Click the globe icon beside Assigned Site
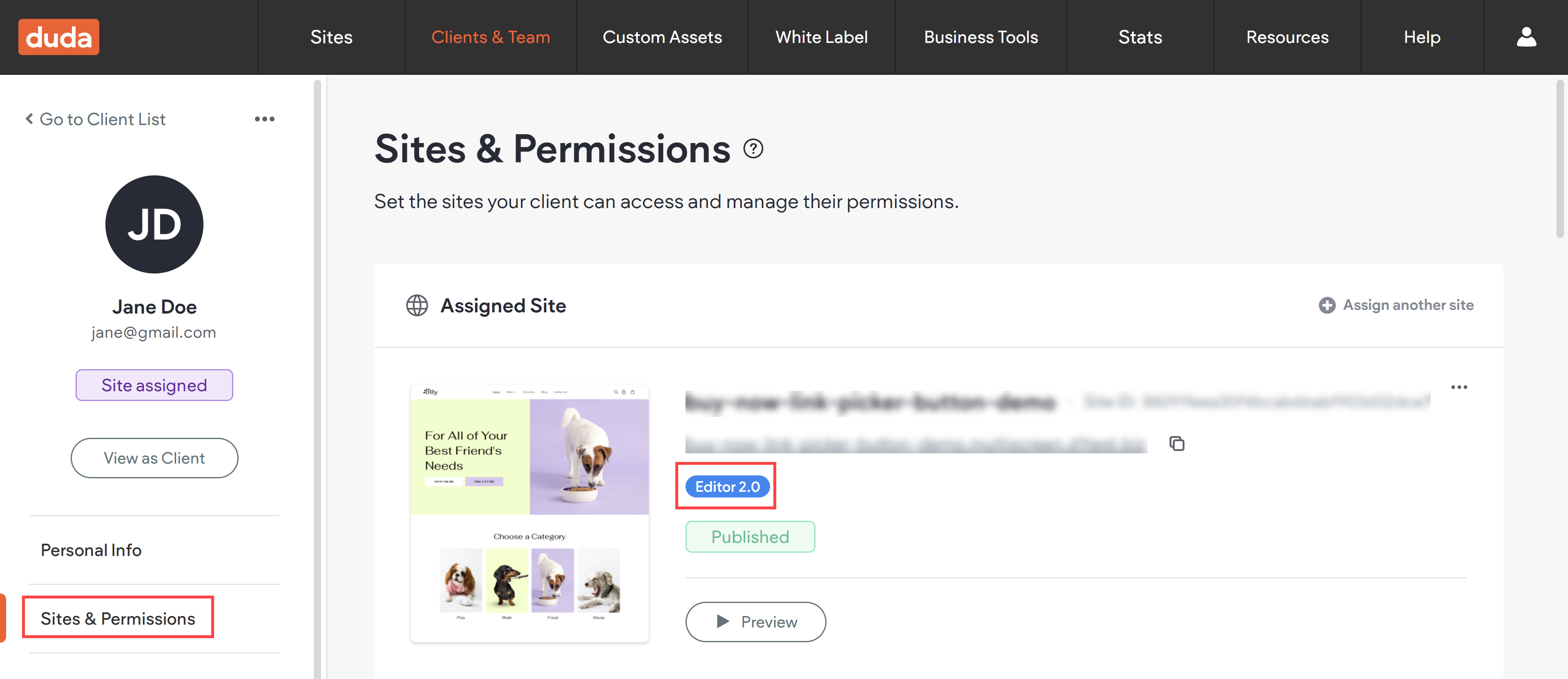 pyautogui.click(x=417, y=306)
